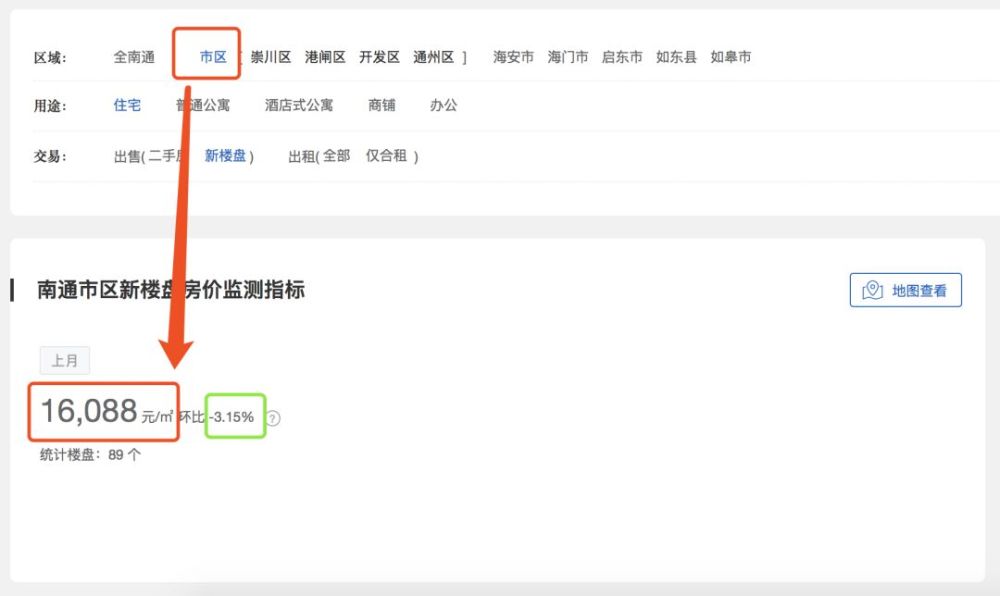Switch region to 如皋市
1000x596 pixels.
coord(731,57)
